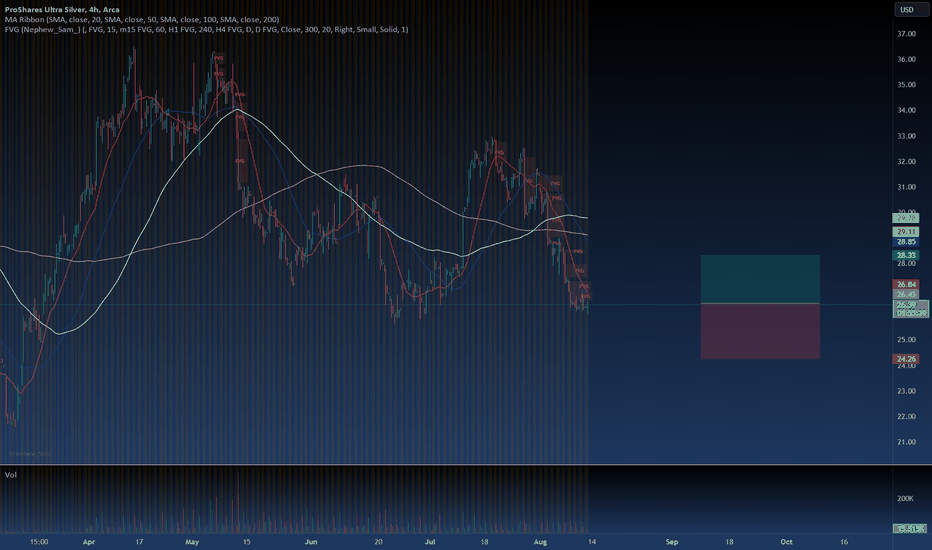The image size is (932, 550).
Task: Select the MA Ribbon indicator legend
Action: pyautogui.click(x=141, y=20)
